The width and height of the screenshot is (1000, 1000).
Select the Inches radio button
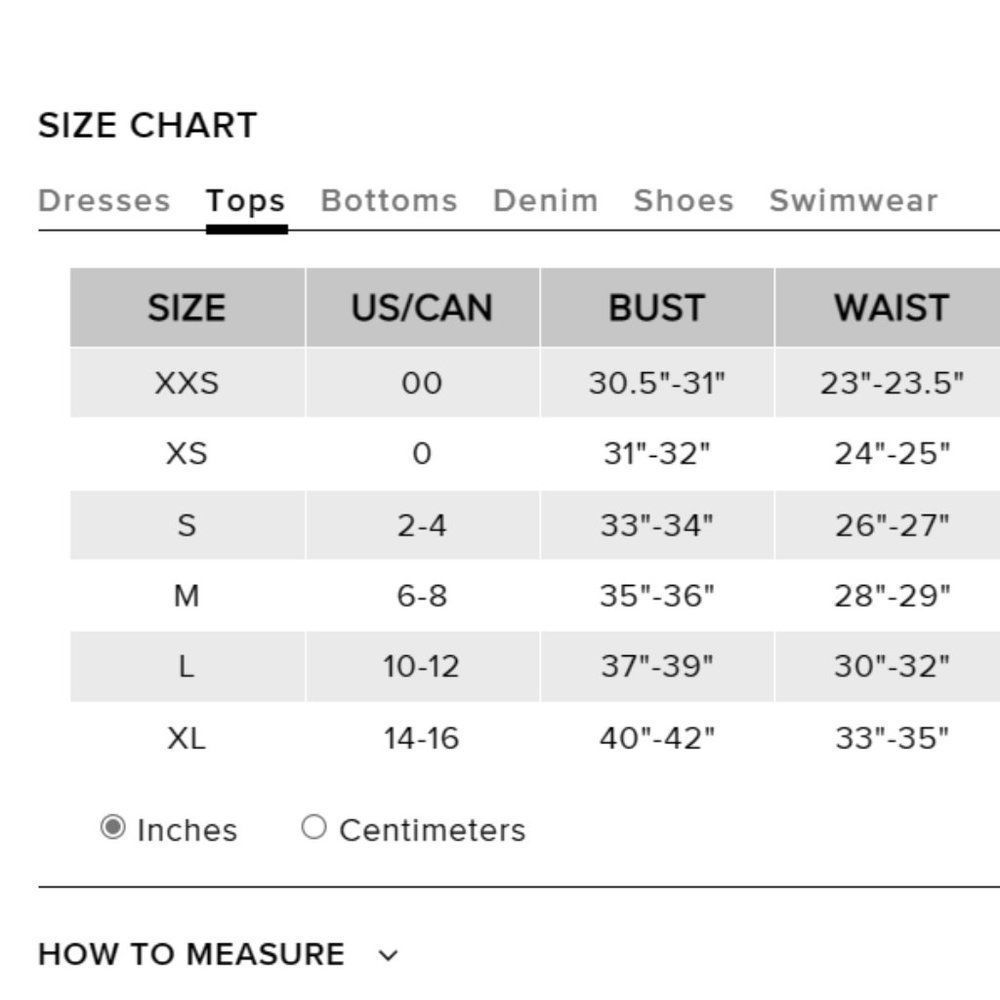pos(113,826)
